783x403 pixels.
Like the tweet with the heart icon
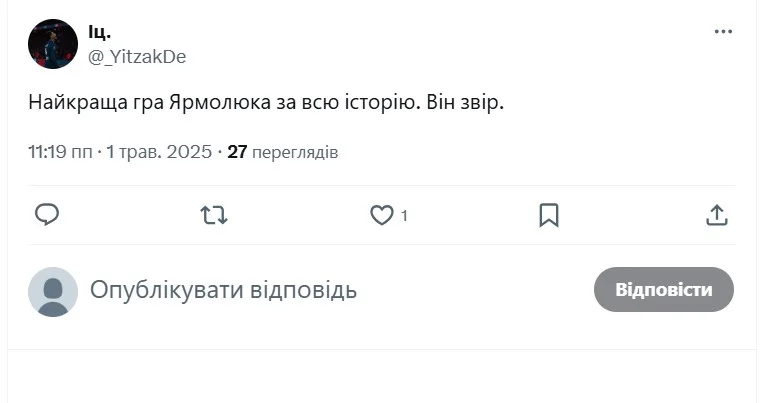(x=382, y=214)
